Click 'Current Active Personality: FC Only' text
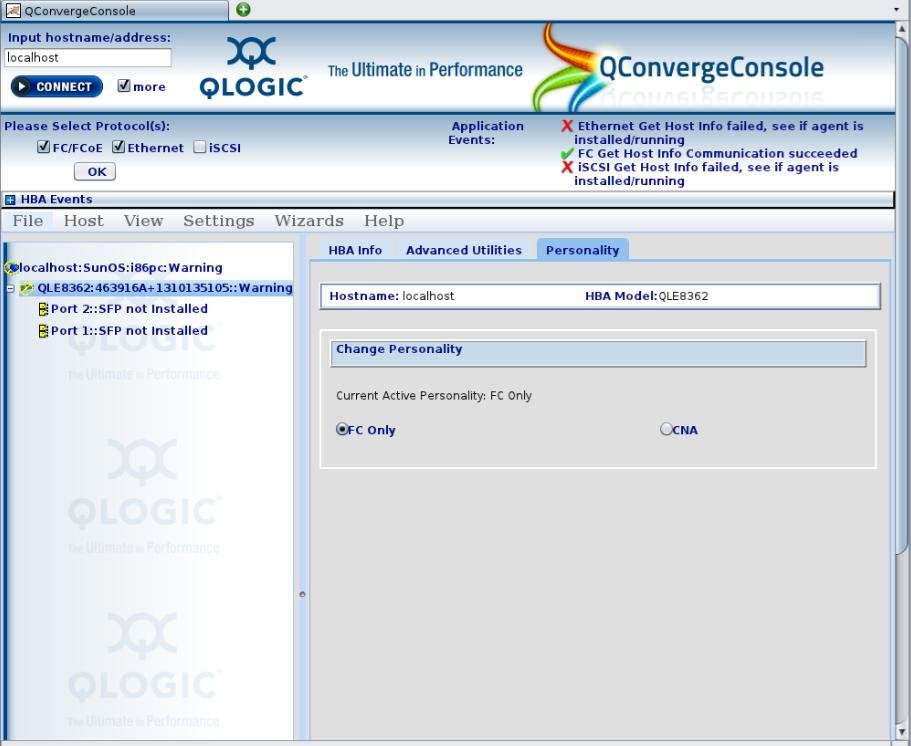911x746 pixels. click(434, 396)
